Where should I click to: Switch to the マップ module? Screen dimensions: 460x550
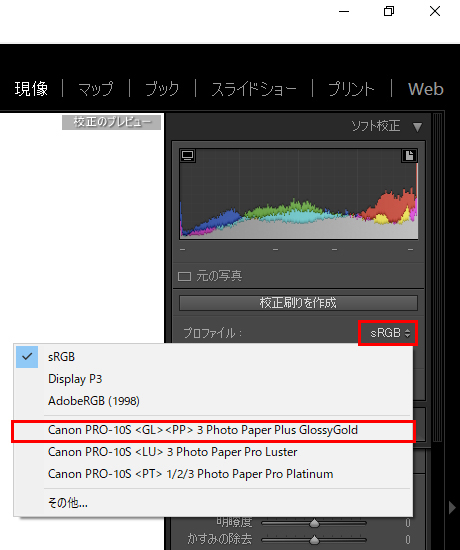96,89
